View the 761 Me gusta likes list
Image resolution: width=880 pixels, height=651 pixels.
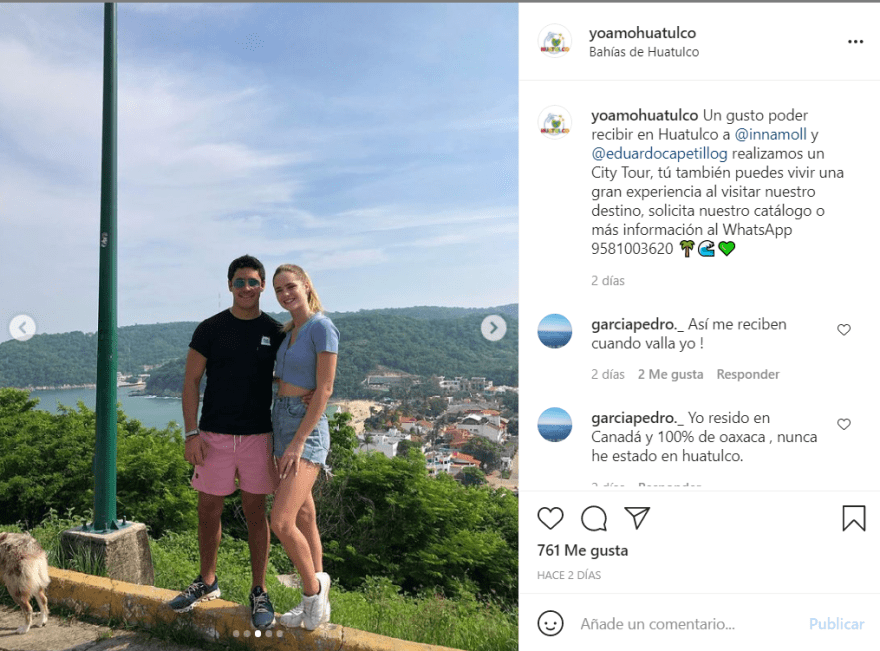click(x=583, y=551)
